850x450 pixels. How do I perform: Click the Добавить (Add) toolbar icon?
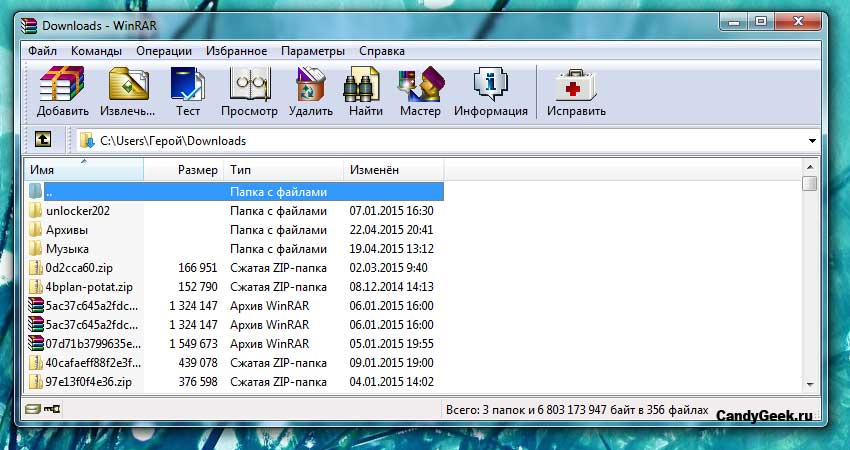coord(62,84)
